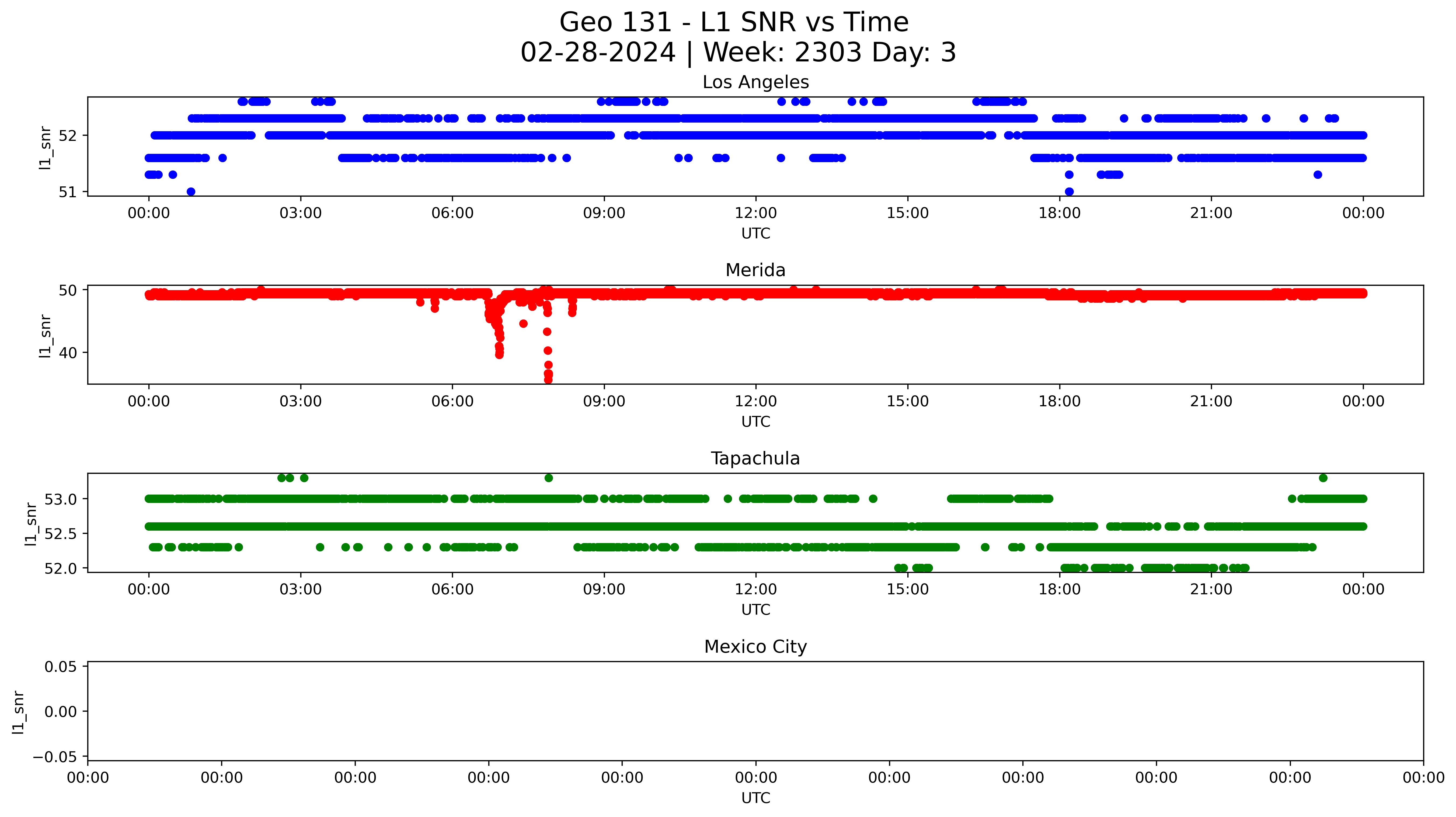
Task: Click the "51" y-tick on Los Angeles plot
Action: click(67, 192)
